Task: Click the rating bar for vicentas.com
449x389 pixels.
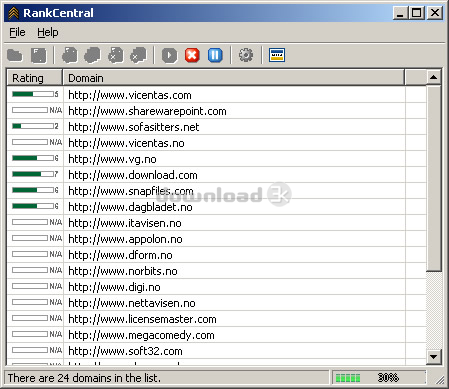Action: (x=33, y=94)
